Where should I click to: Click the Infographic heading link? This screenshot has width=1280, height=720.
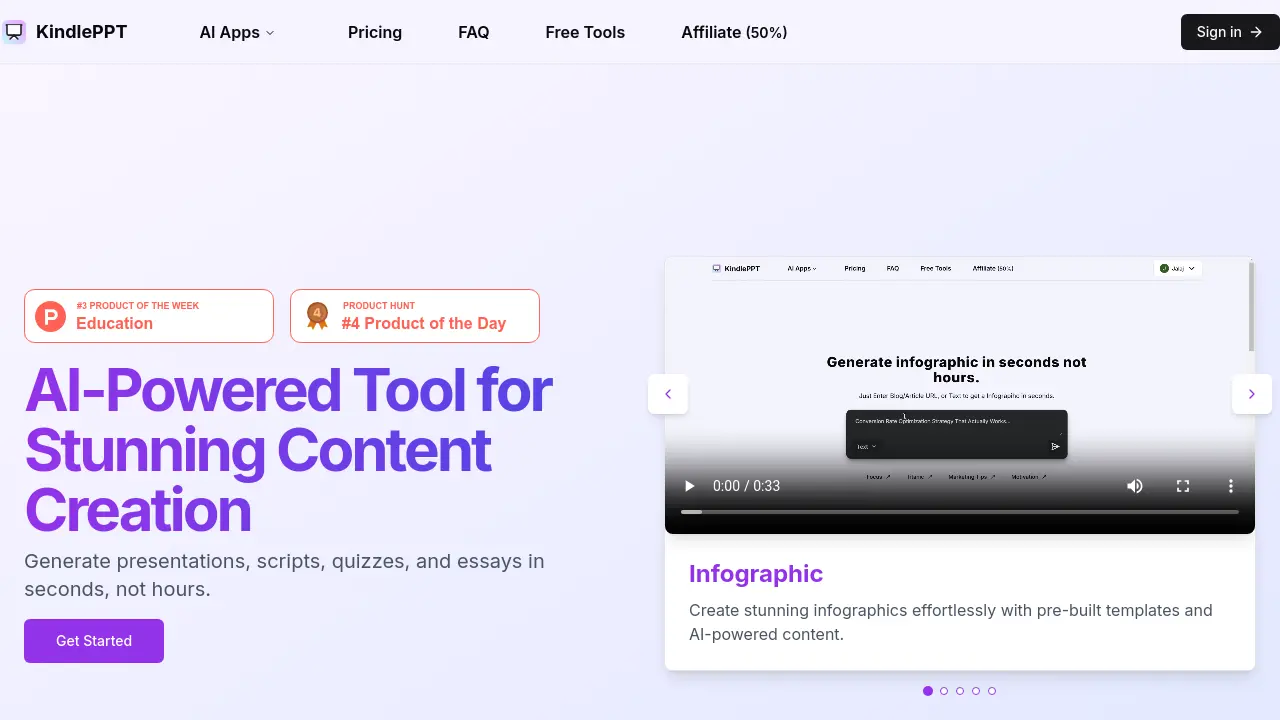(755, 574)
